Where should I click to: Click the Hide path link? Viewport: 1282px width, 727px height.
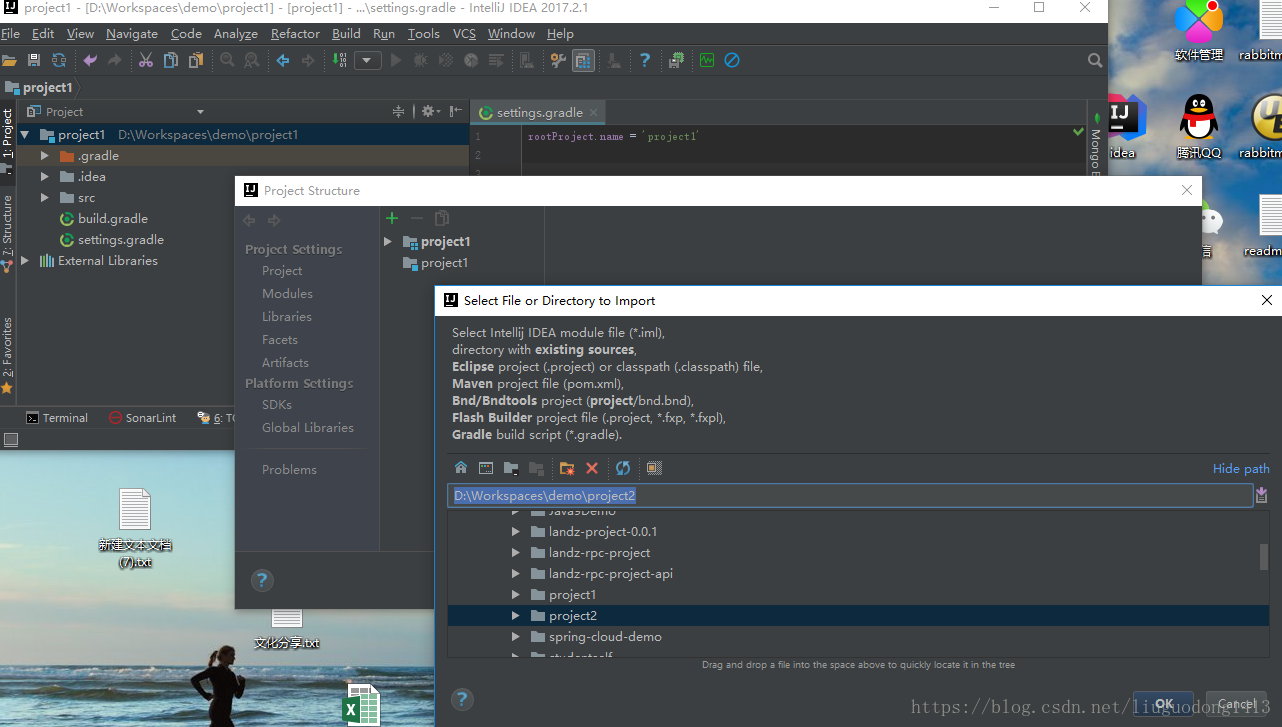(x=1241, y=469)
